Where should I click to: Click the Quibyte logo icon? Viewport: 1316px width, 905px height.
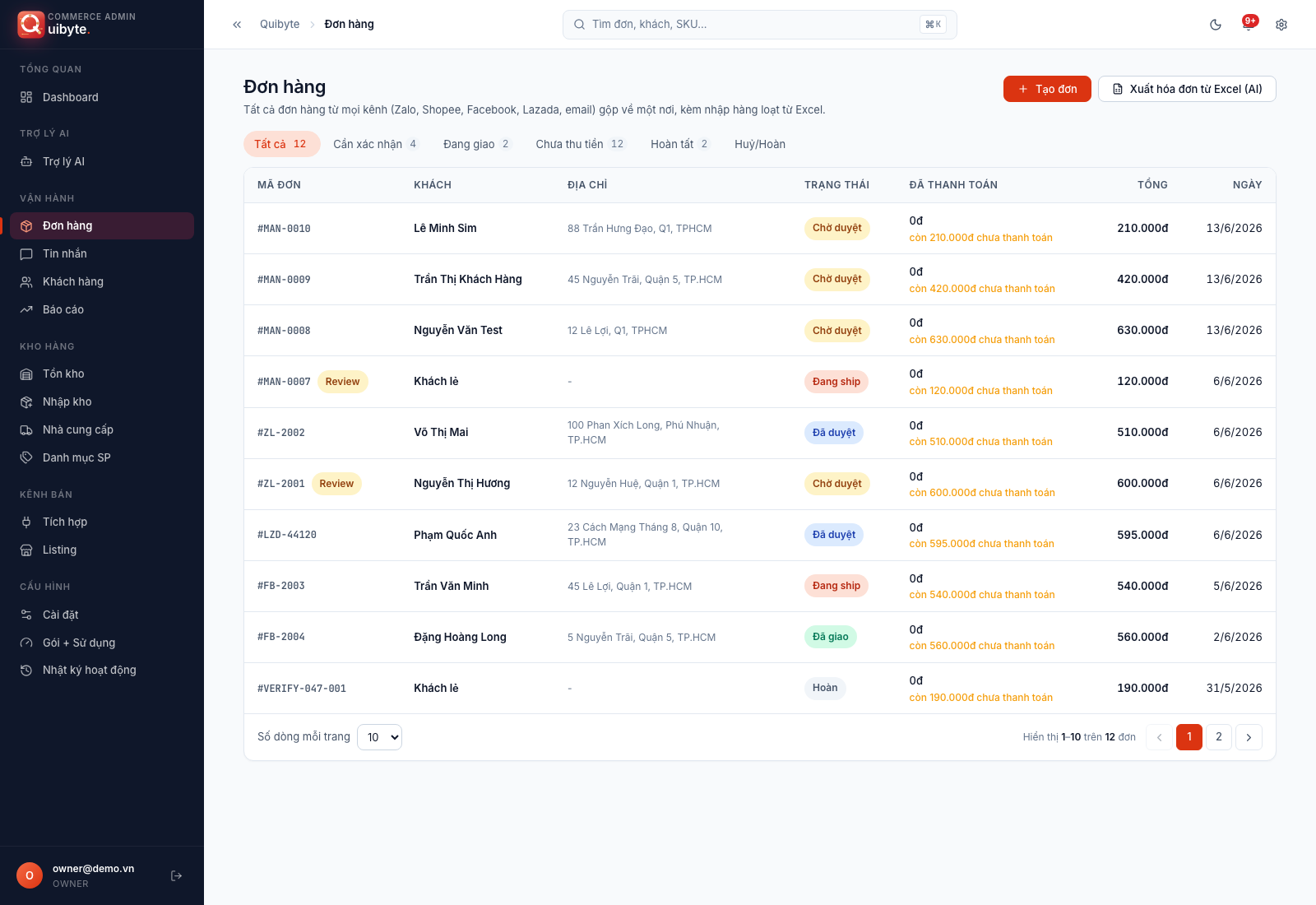[30, 24]
